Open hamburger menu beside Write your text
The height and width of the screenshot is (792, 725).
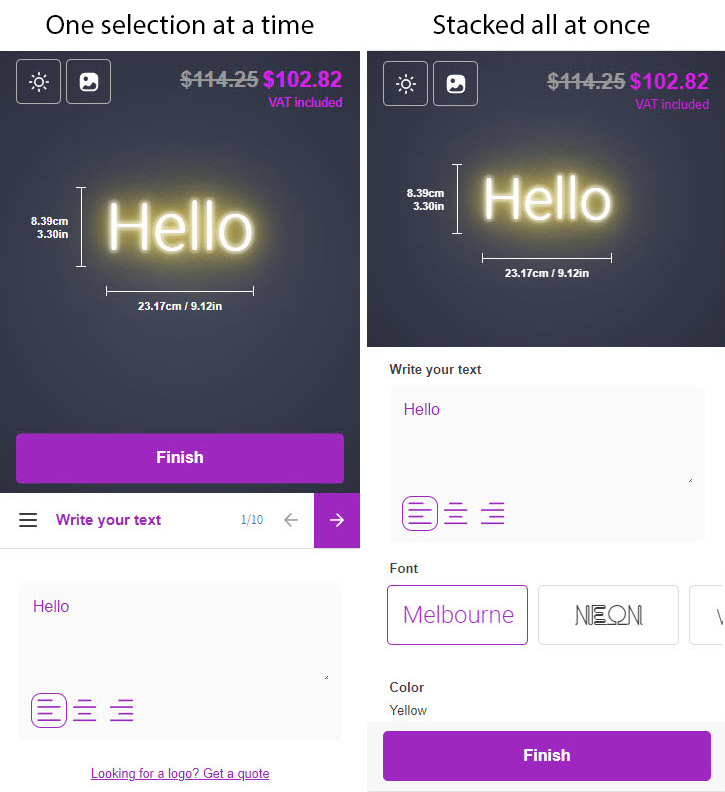pos(28,520)
